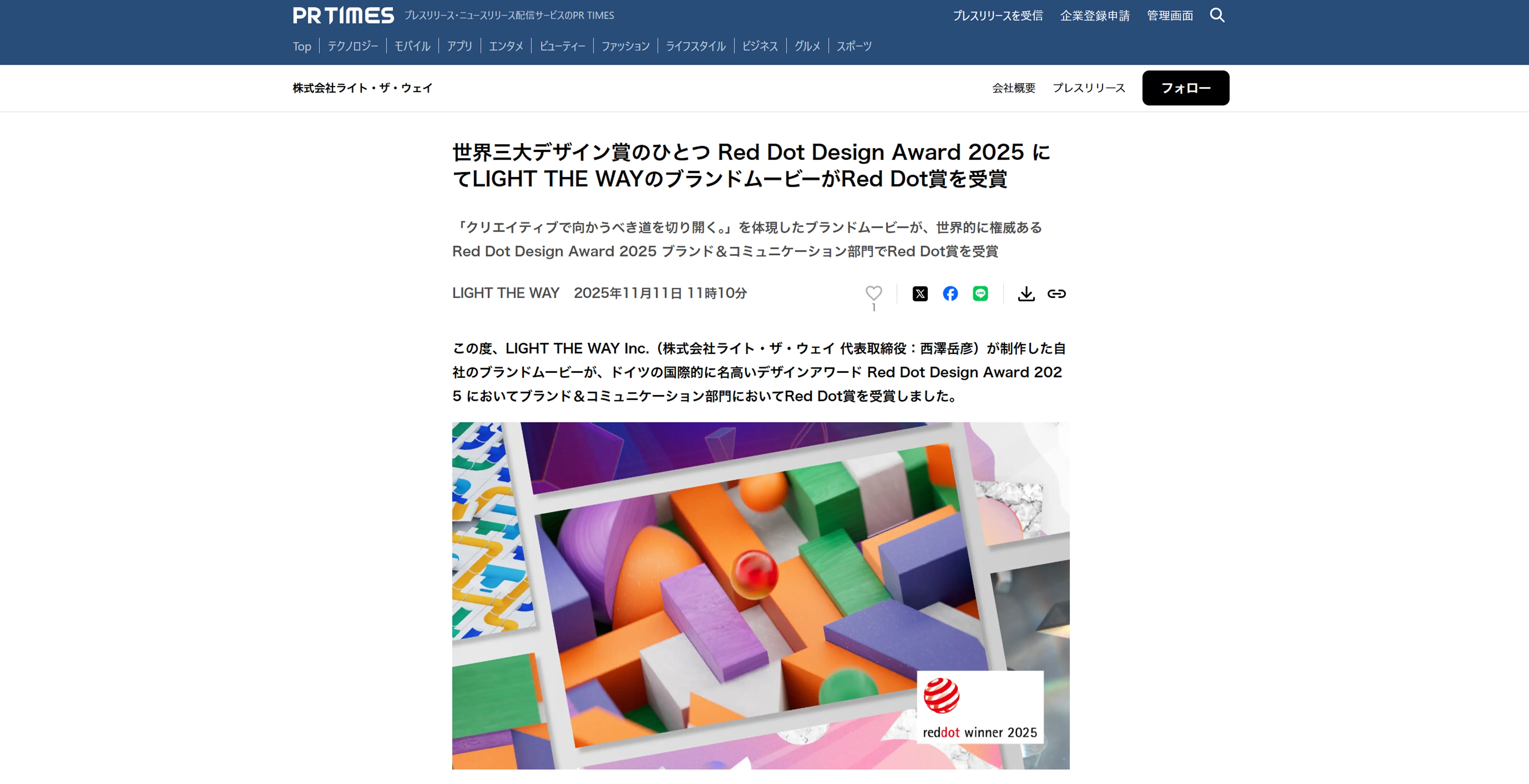The width and height of the screenshot is (1529, 784).
Task: Open the スポーツ category
Action: [854, 46]
